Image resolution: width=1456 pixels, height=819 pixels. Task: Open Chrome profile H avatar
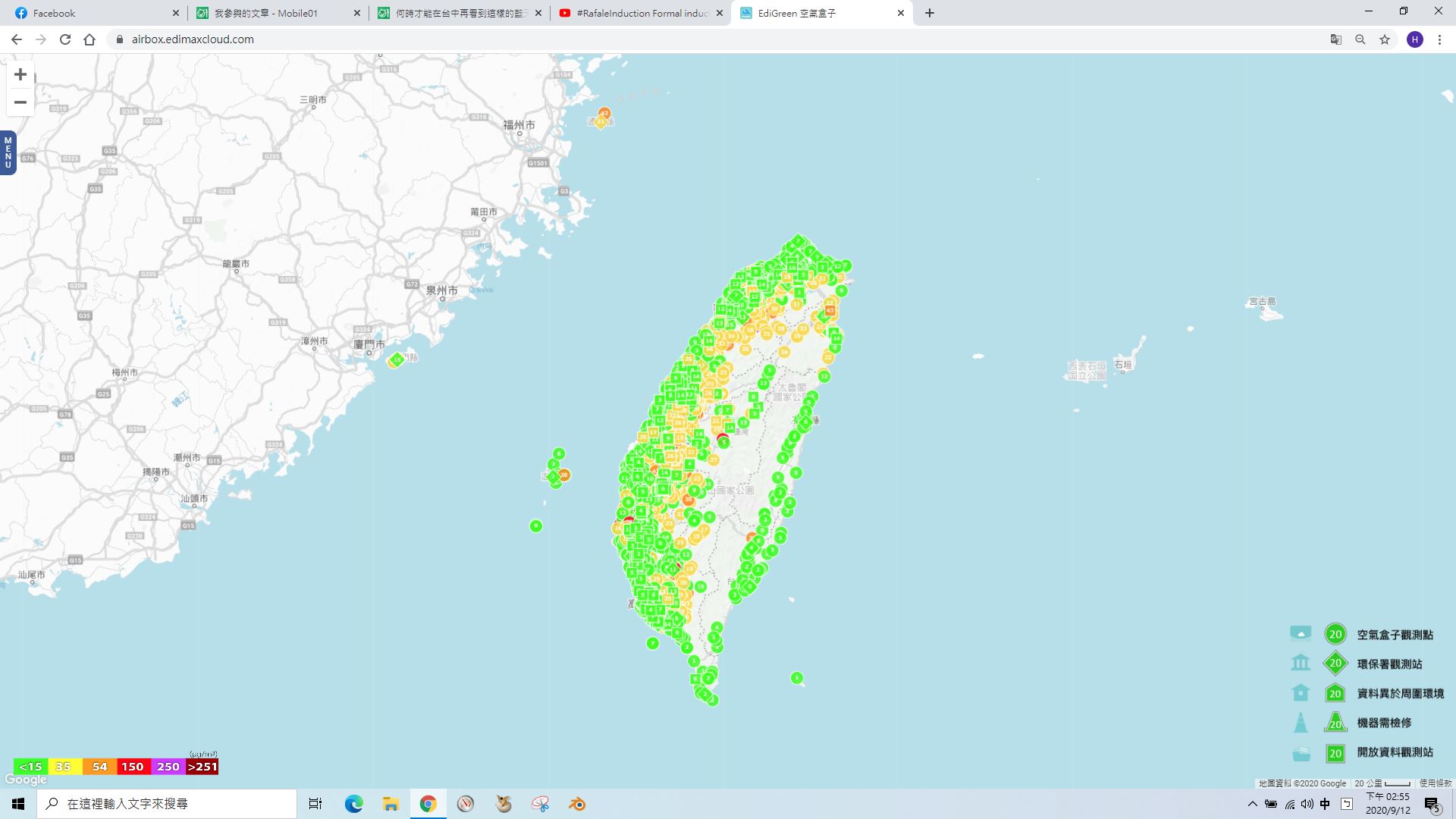tap(1415, 39)
